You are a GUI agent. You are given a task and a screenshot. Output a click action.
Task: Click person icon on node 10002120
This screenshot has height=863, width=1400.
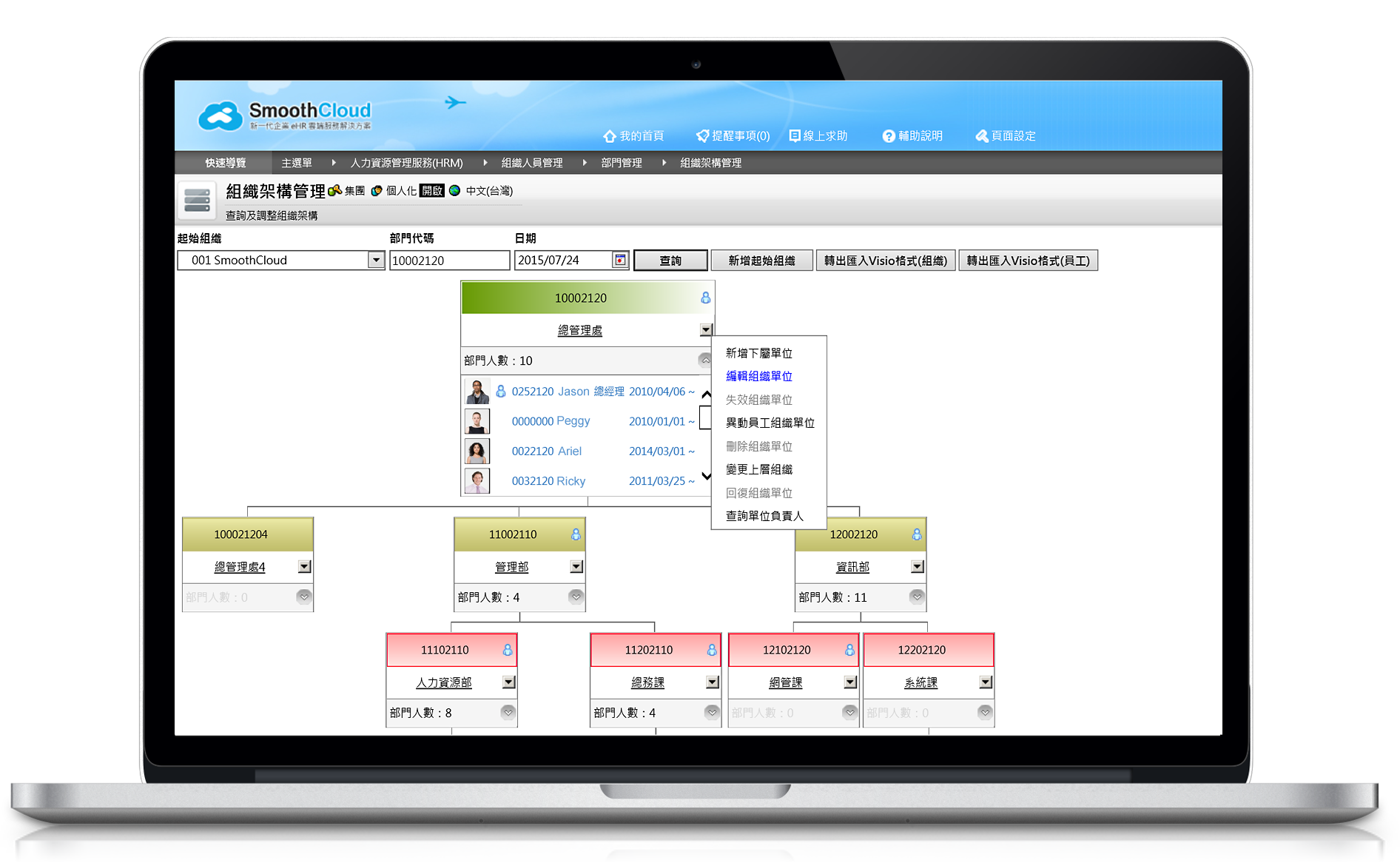pos(705,298)
